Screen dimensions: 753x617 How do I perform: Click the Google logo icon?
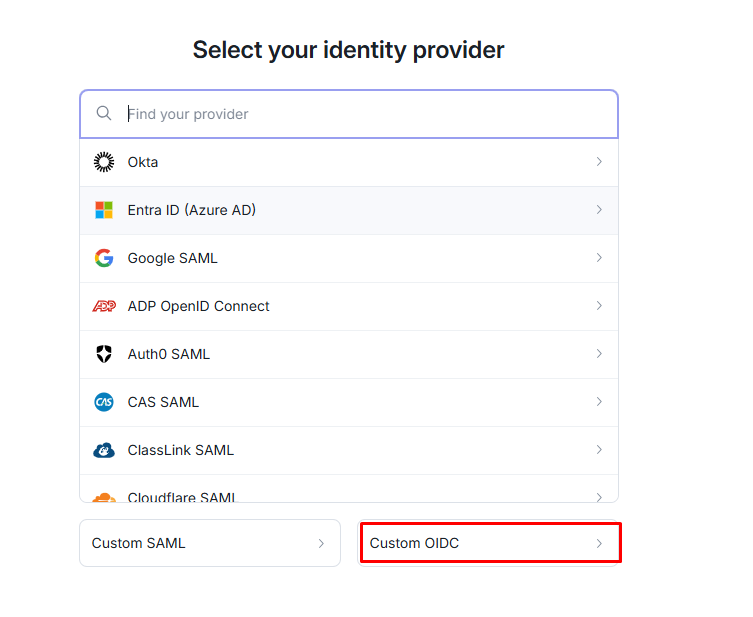104,258
